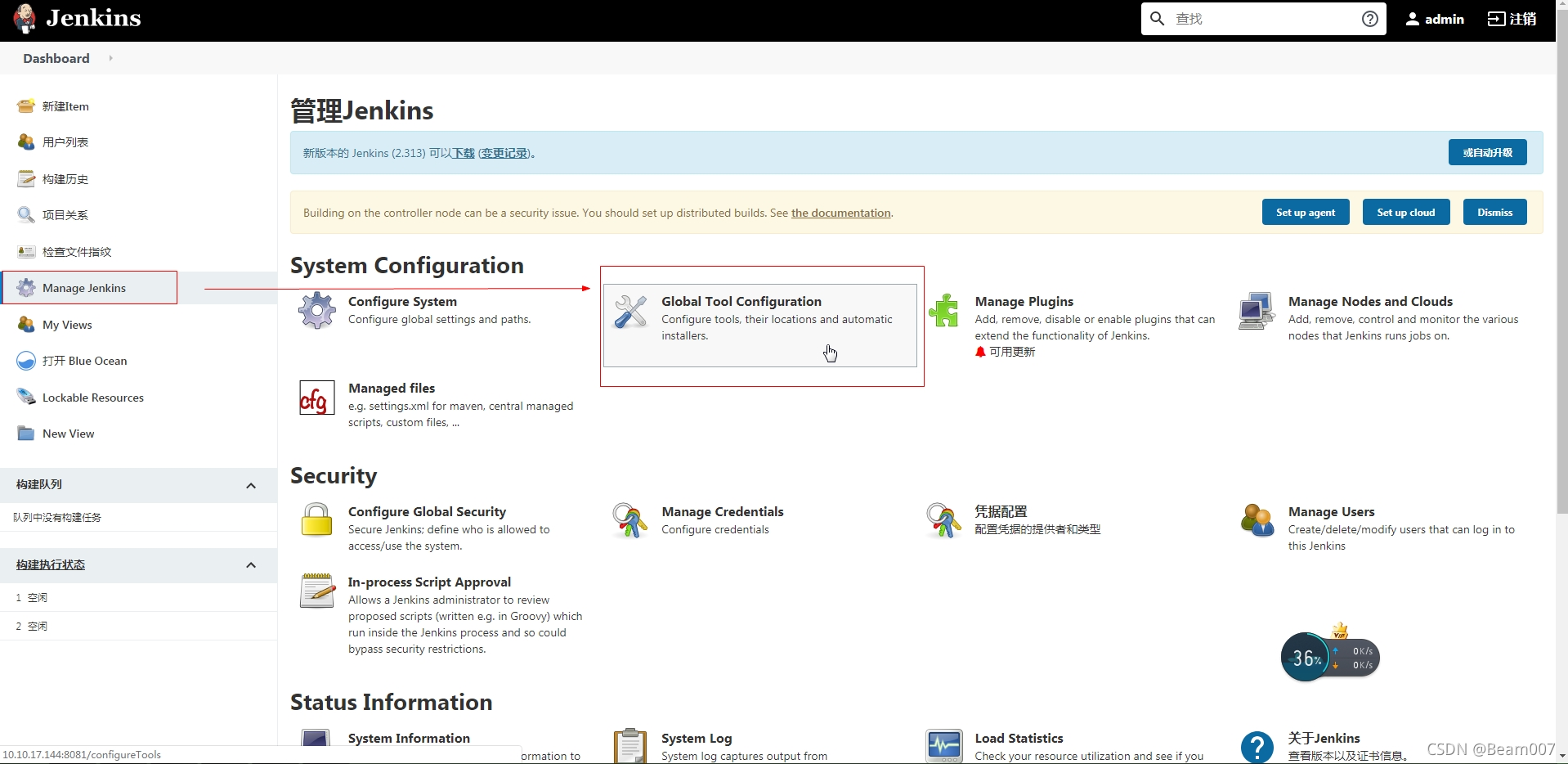Screen dimensions: 1568x764
Task: Click the Manage Users people icon
Action: coord(1257,520)
